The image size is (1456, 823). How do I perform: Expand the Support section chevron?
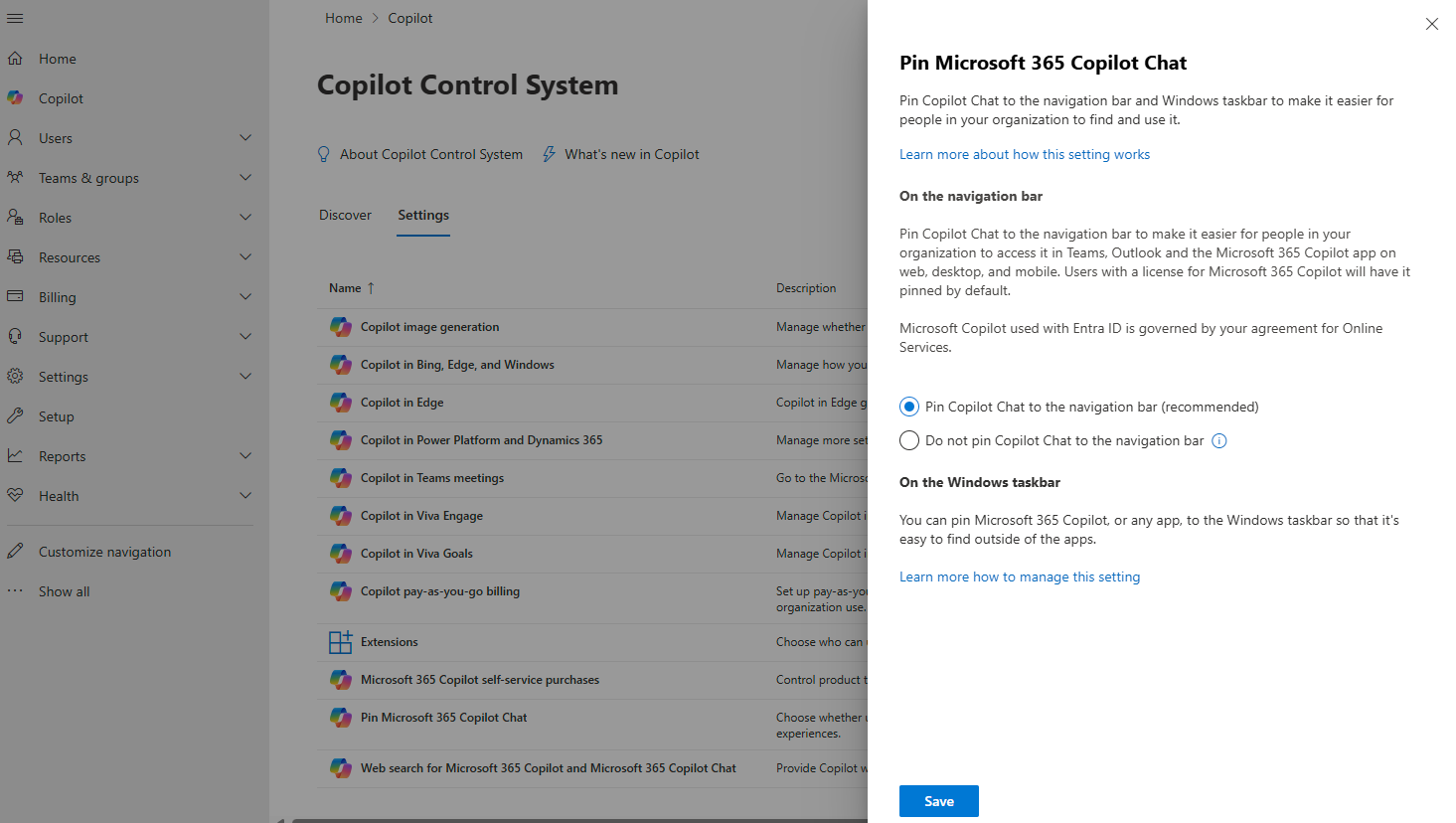click(245, 337)
